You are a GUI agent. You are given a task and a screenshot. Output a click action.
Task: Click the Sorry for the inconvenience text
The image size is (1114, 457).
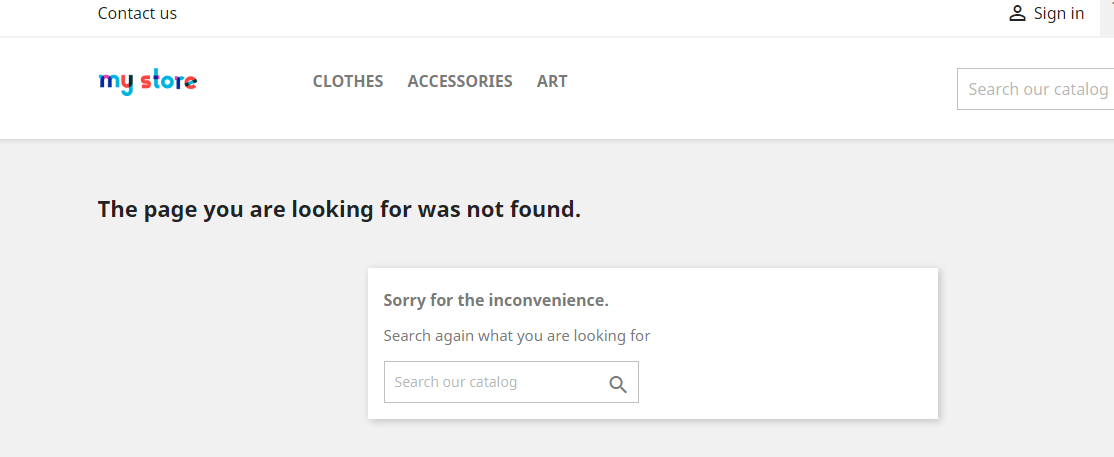496,300
